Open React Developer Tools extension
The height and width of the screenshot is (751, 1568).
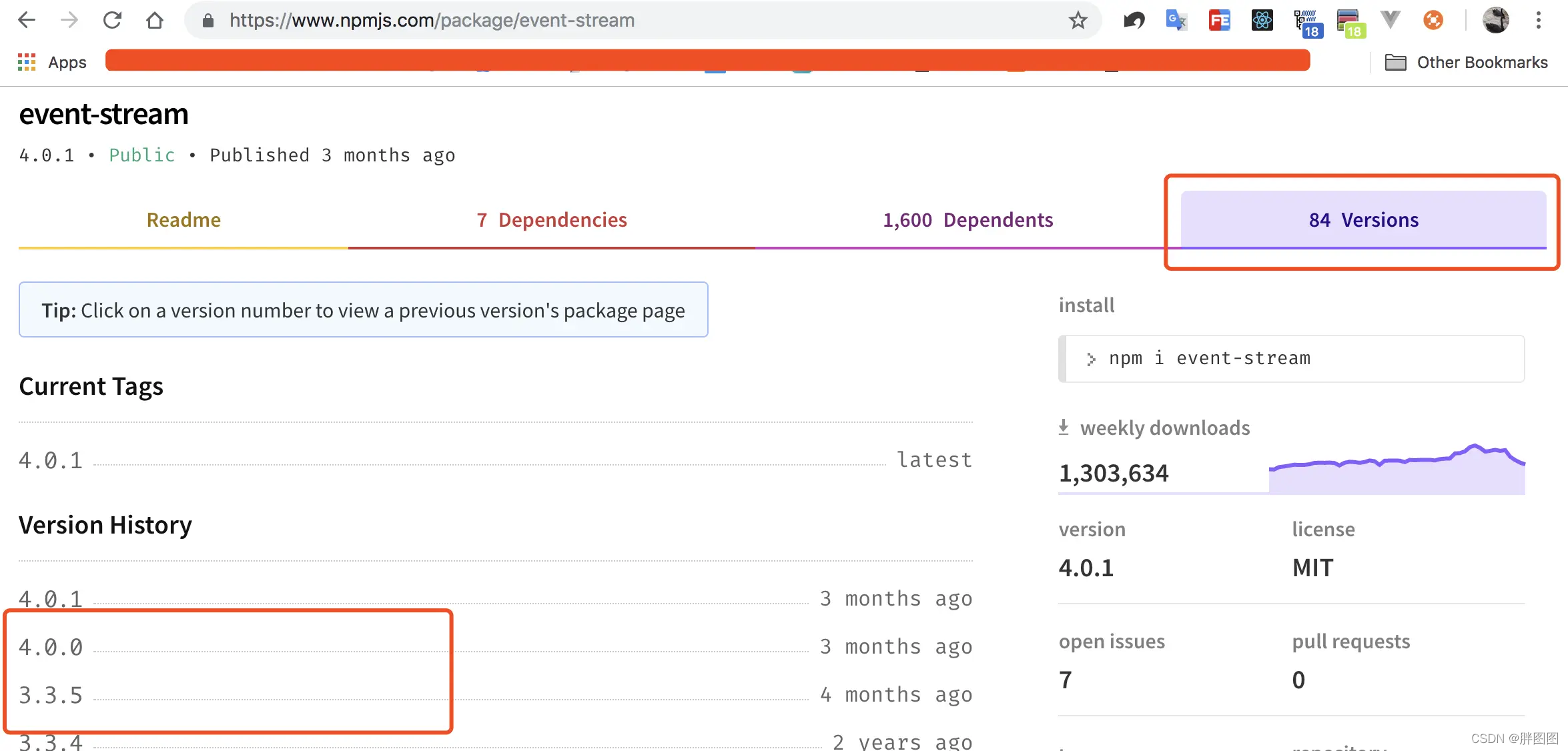click(1262, 20)
